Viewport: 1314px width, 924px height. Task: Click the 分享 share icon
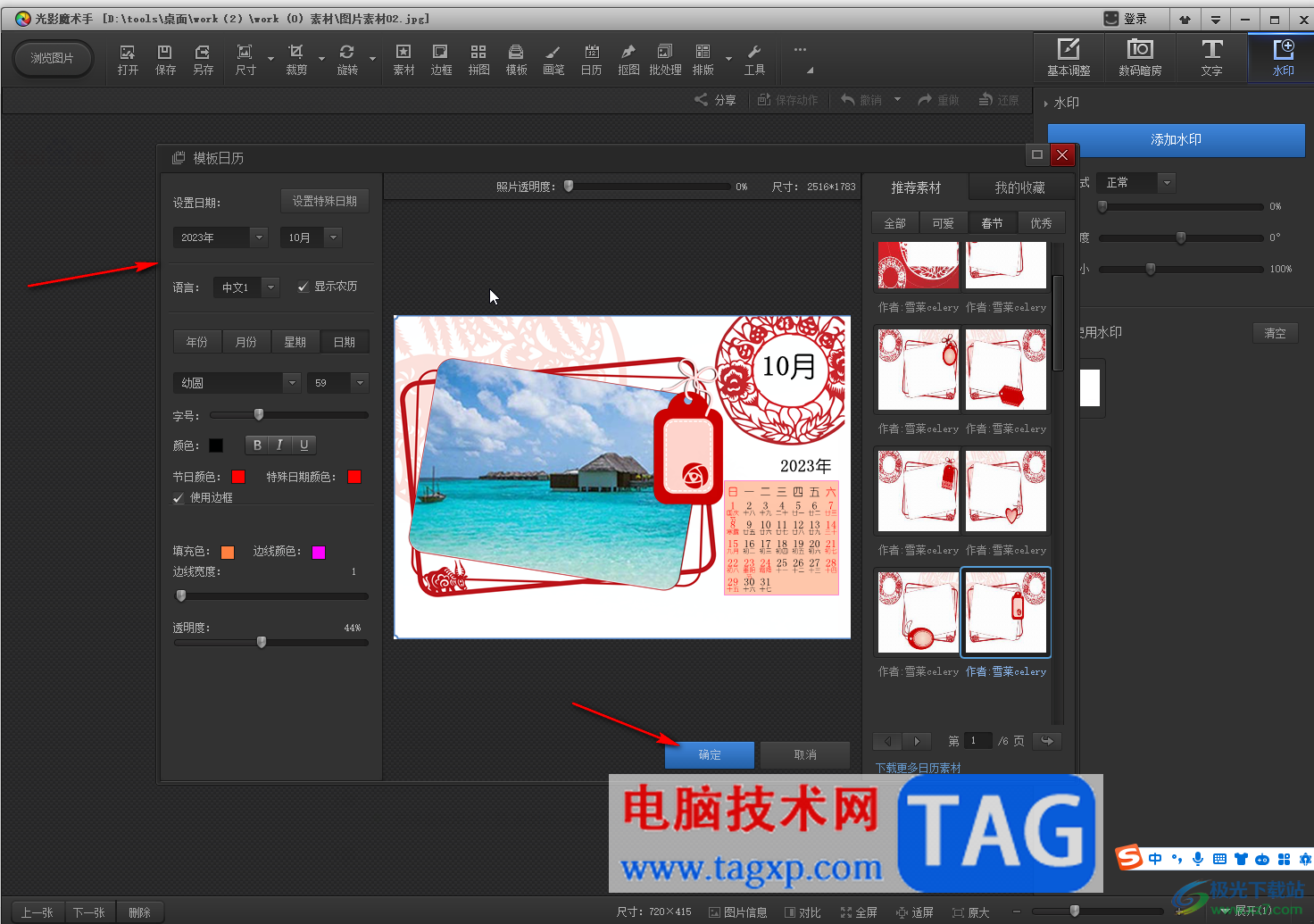pos(715,100)
